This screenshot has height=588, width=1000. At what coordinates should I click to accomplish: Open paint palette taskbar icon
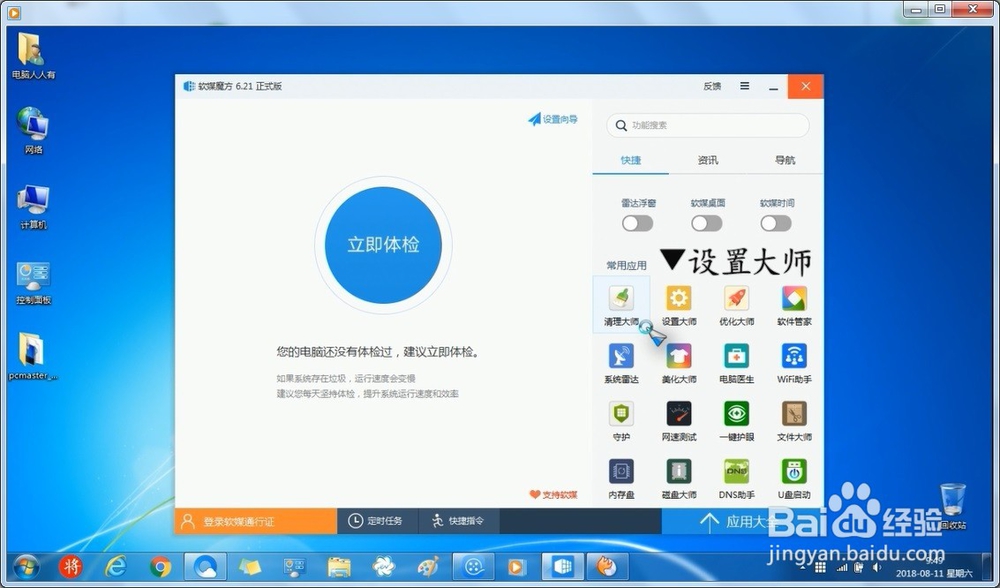tap(428, 566)
